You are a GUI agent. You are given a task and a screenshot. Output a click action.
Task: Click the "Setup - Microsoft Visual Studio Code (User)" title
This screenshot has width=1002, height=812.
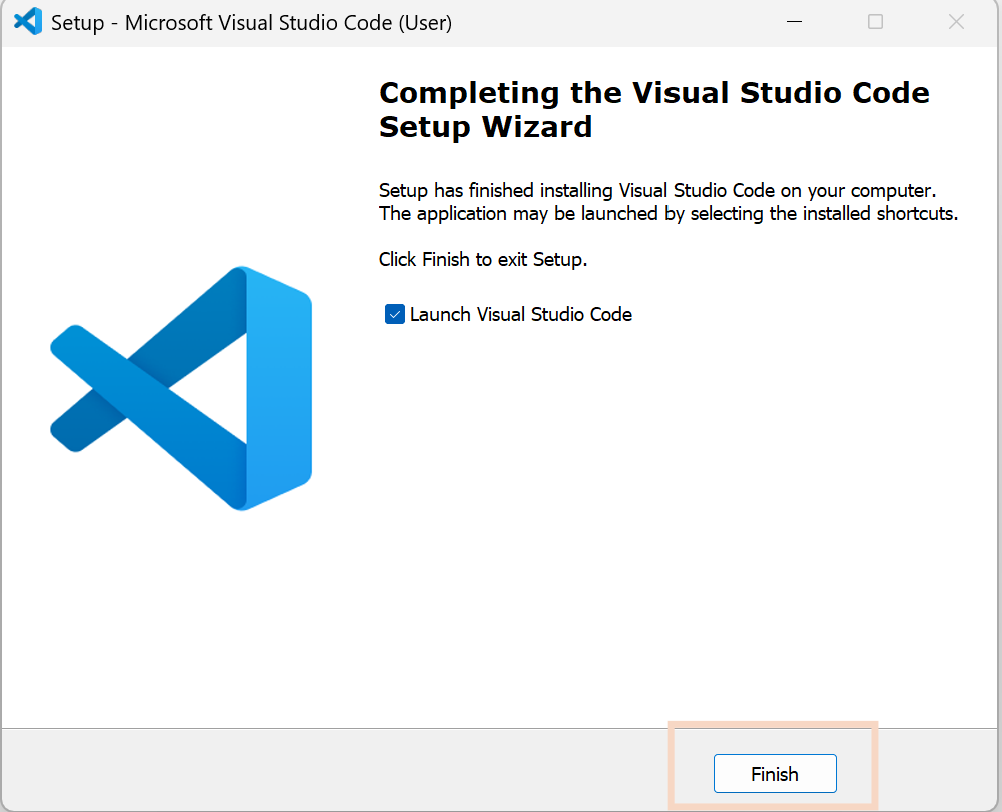click(x=251, y=23)
